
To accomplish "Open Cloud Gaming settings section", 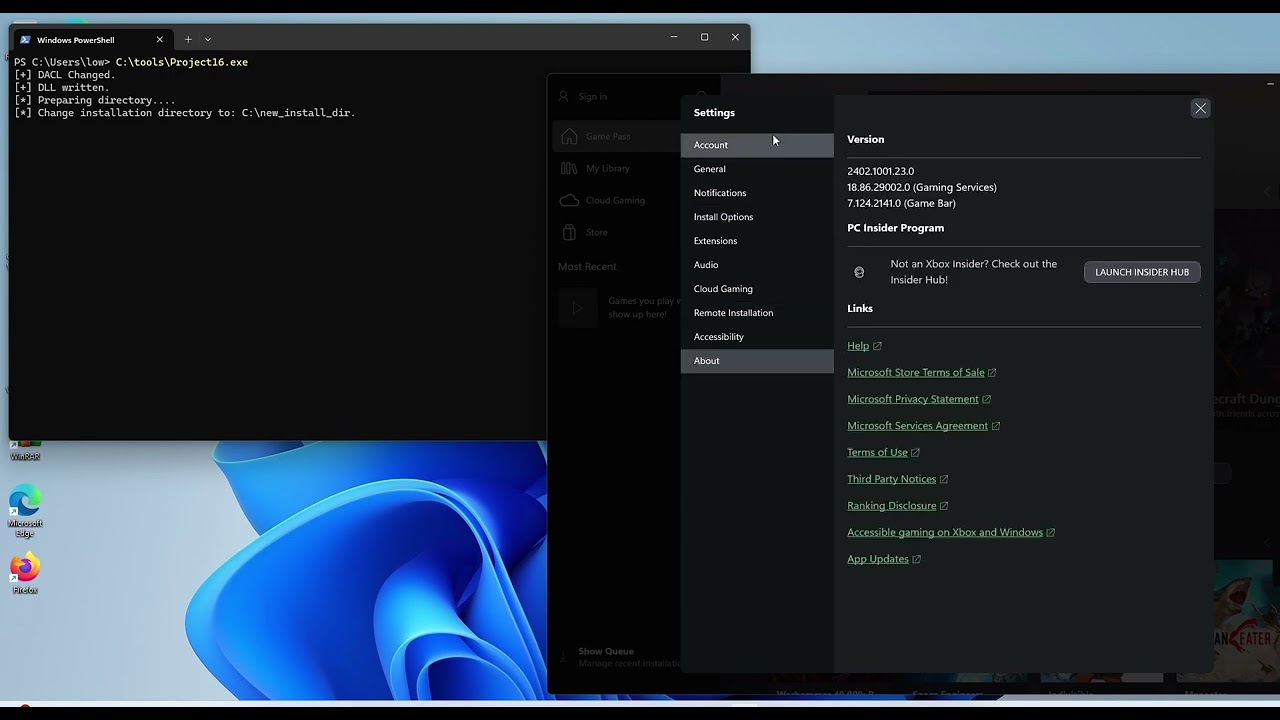I will [x=757, y=289].
